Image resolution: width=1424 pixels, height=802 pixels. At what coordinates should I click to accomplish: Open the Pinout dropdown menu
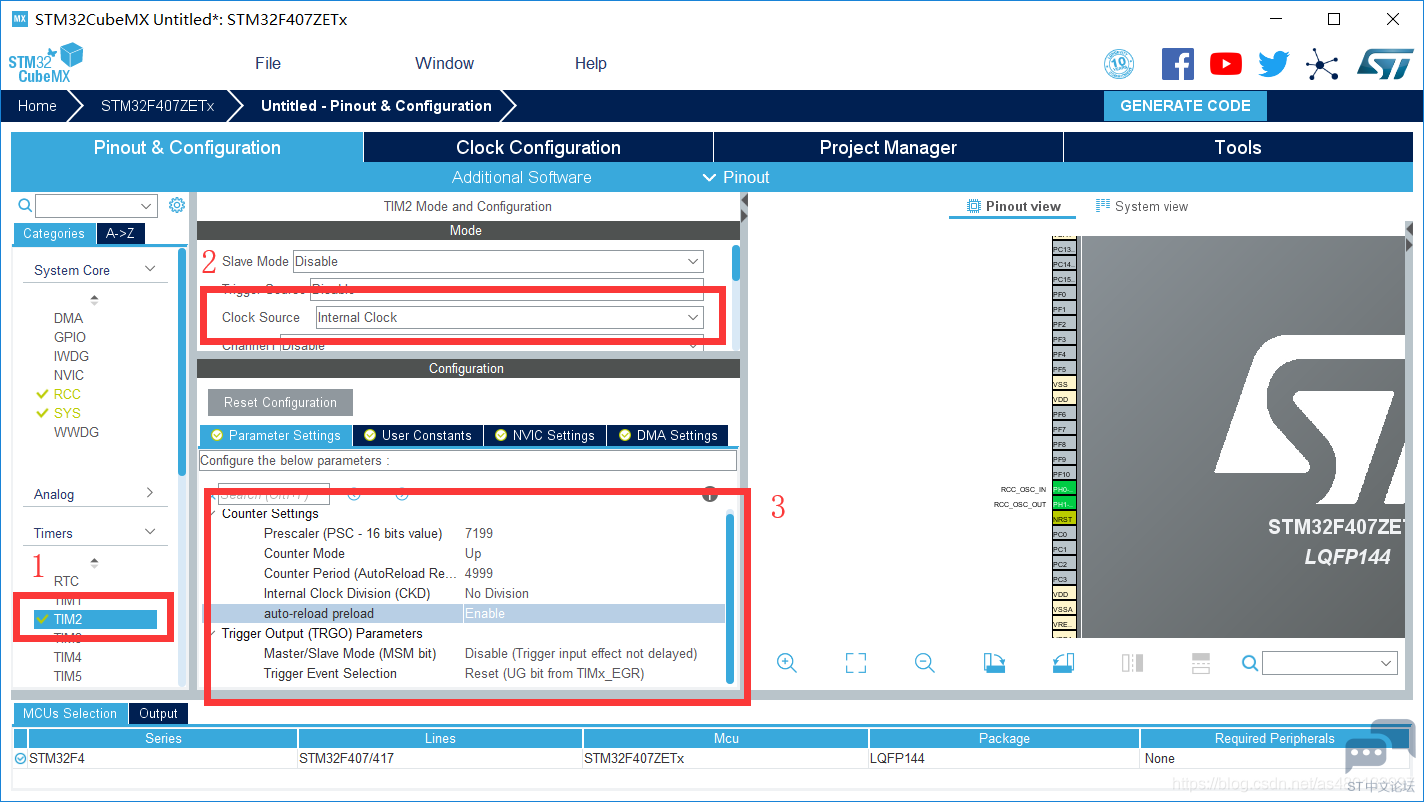(x=736, y=177)
